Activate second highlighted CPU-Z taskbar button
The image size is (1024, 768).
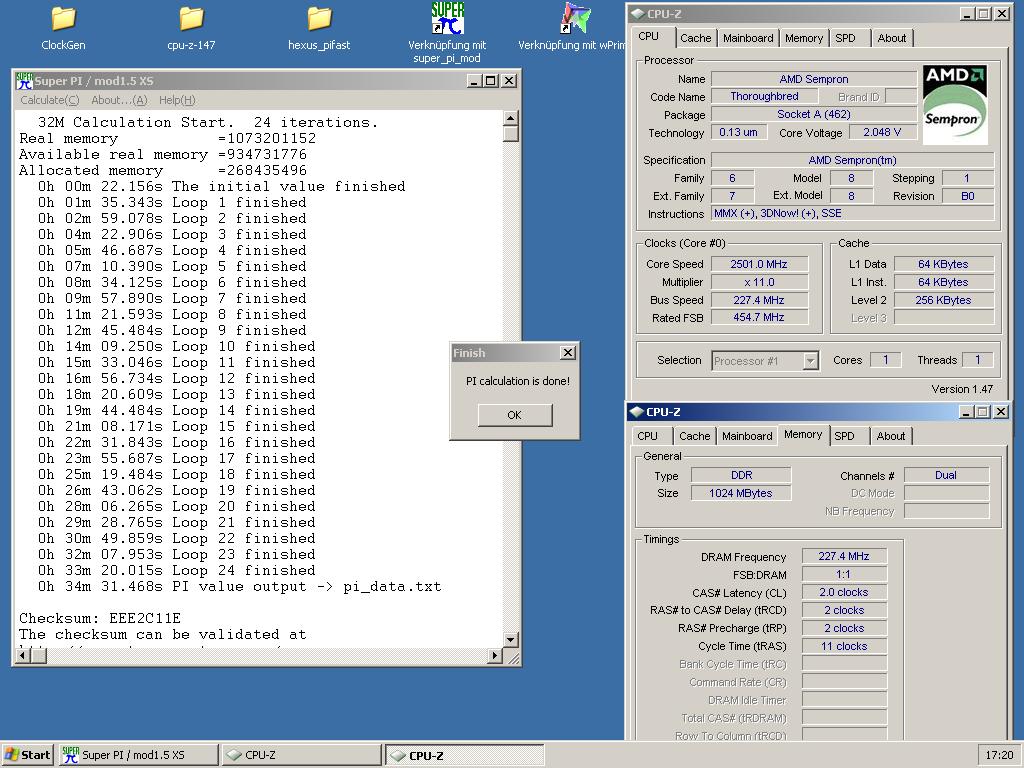(x=464, y=755)
